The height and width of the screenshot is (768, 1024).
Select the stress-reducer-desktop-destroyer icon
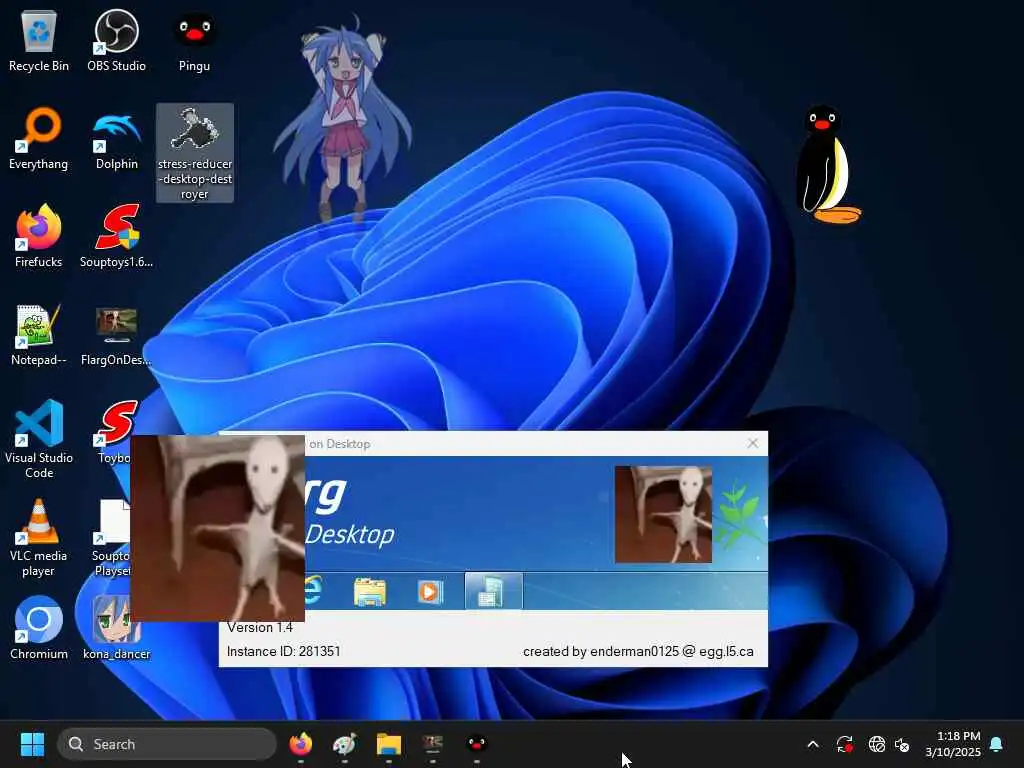point(195,153)
